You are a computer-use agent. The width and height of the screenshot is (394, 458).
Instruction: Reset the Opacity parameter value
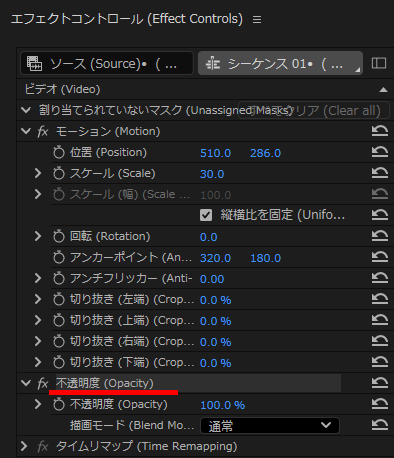[380, 404]
